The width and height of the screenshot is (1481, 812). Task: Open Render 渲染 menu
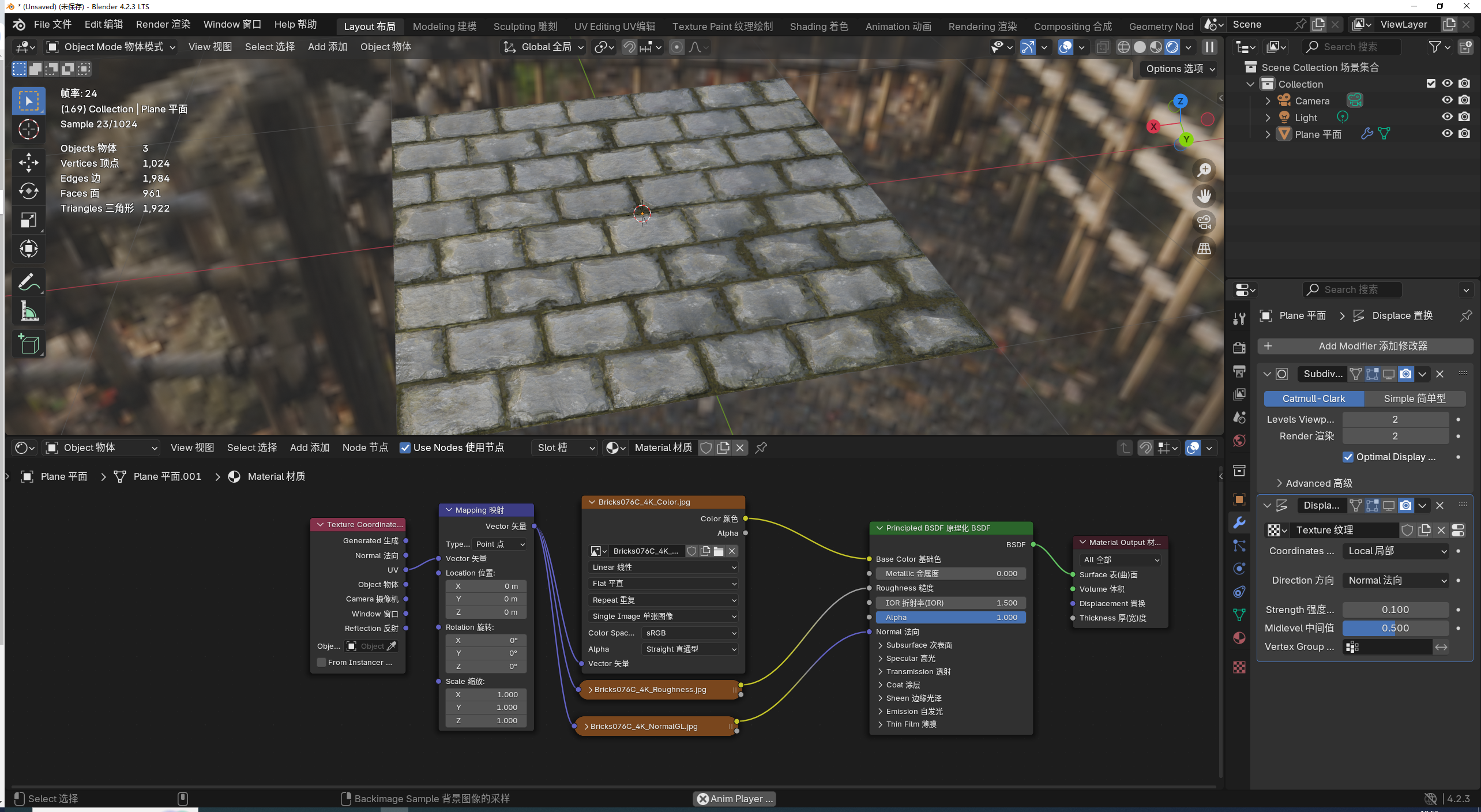click(x=163, y=24)
